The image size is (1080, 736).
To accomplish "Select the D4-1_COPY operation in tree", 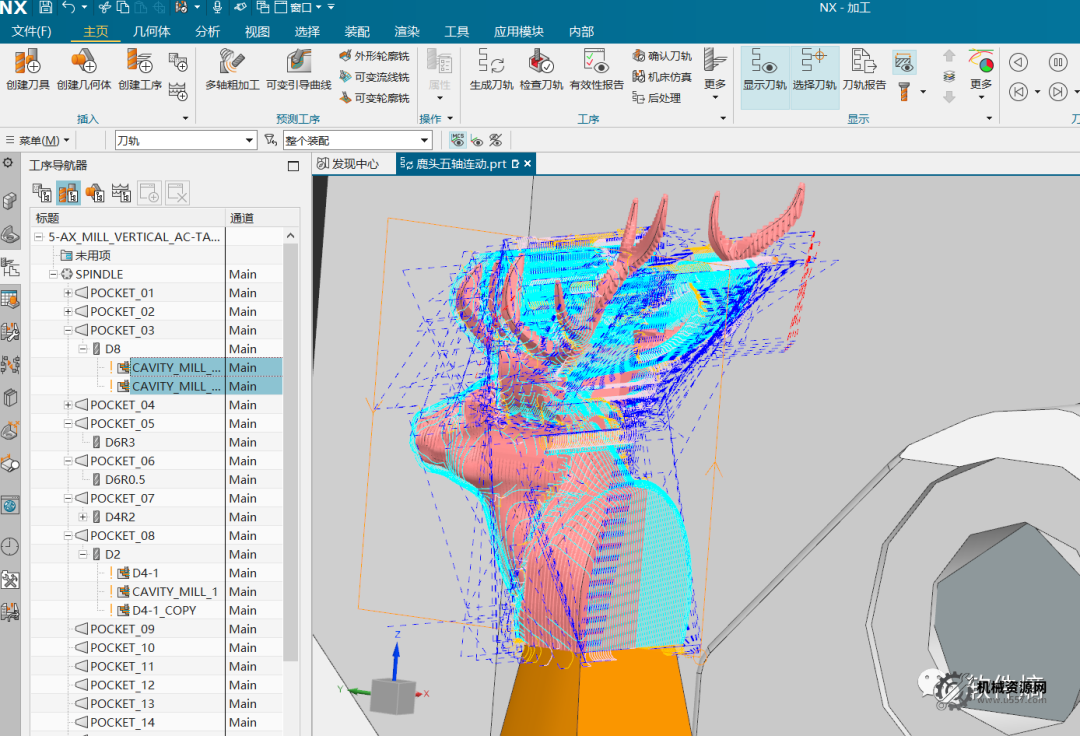I will pyautogui.click(x=164, y=610).
